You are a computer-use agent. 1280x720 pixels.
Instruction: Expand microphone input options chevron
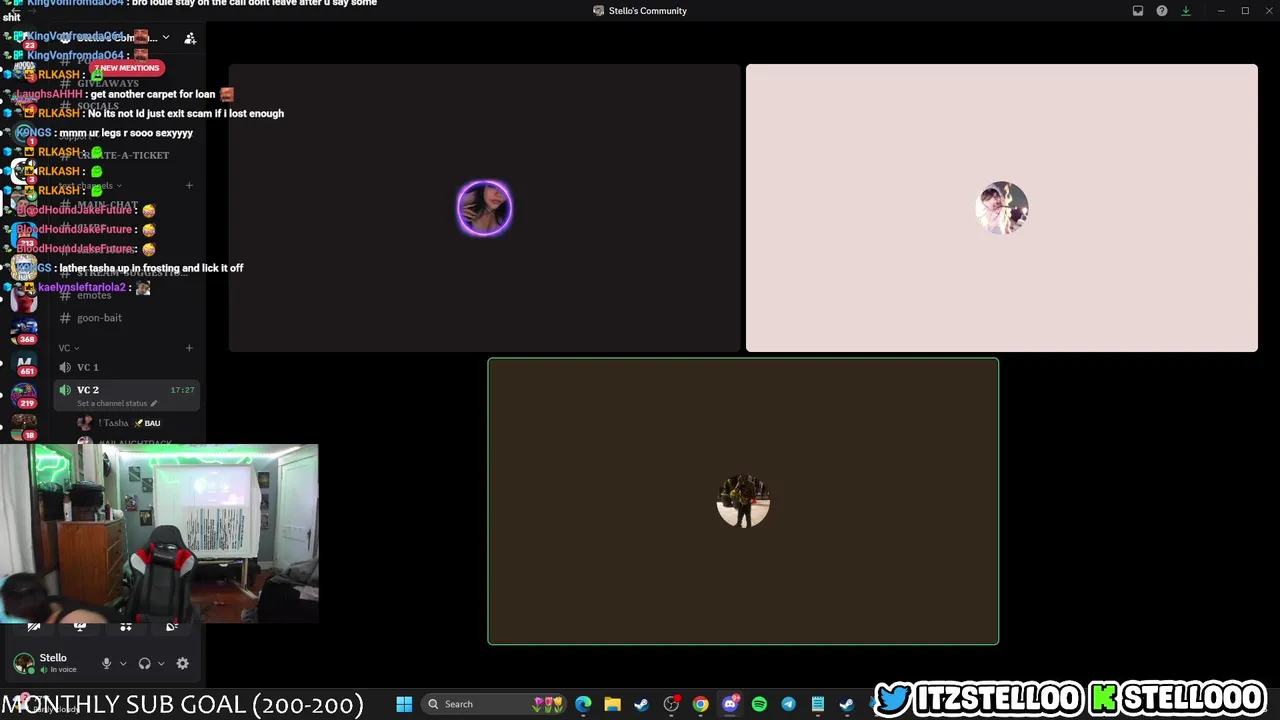pos(123,663)
